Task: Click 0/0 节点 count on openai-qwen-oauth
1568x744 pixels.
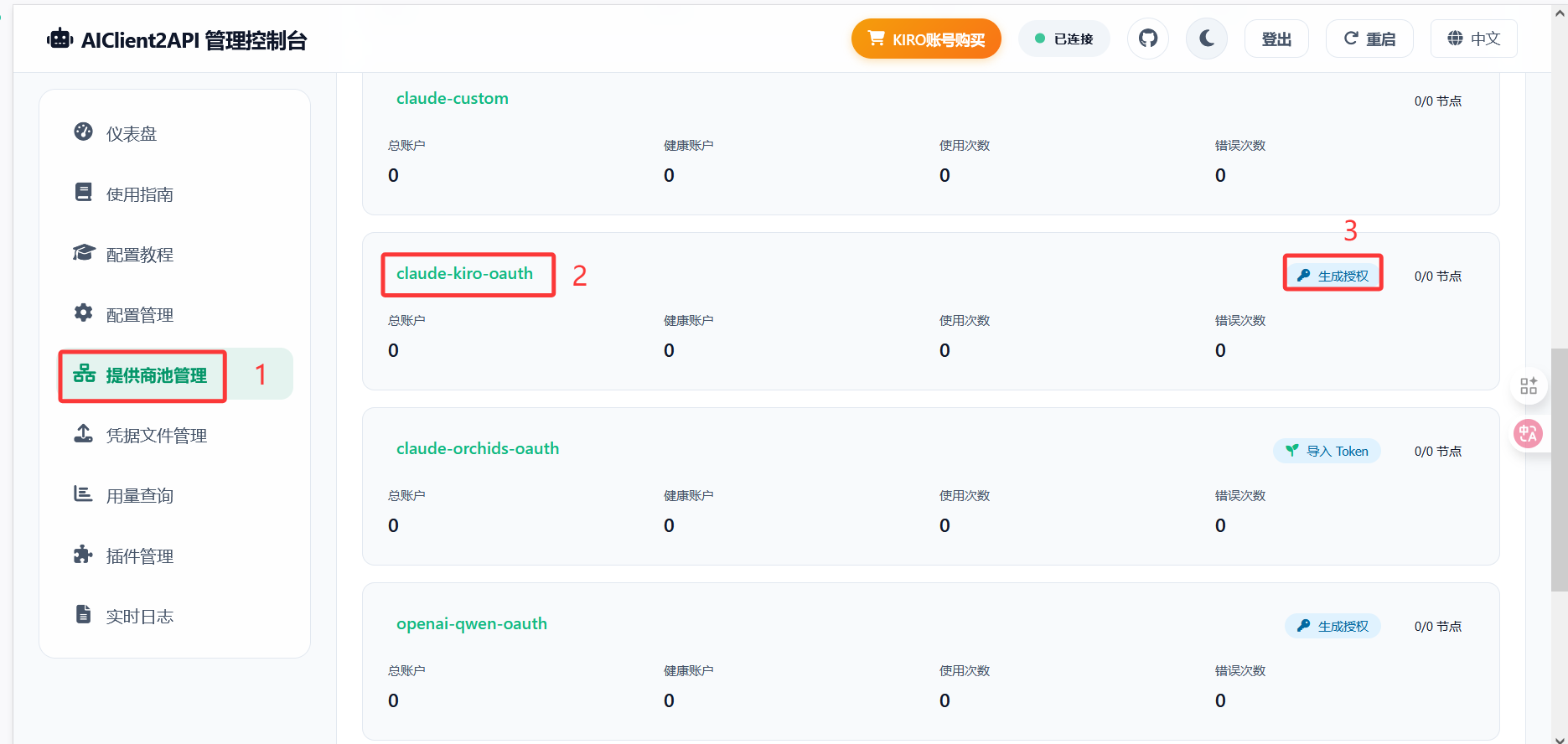Action: [x=1438, y=626]
